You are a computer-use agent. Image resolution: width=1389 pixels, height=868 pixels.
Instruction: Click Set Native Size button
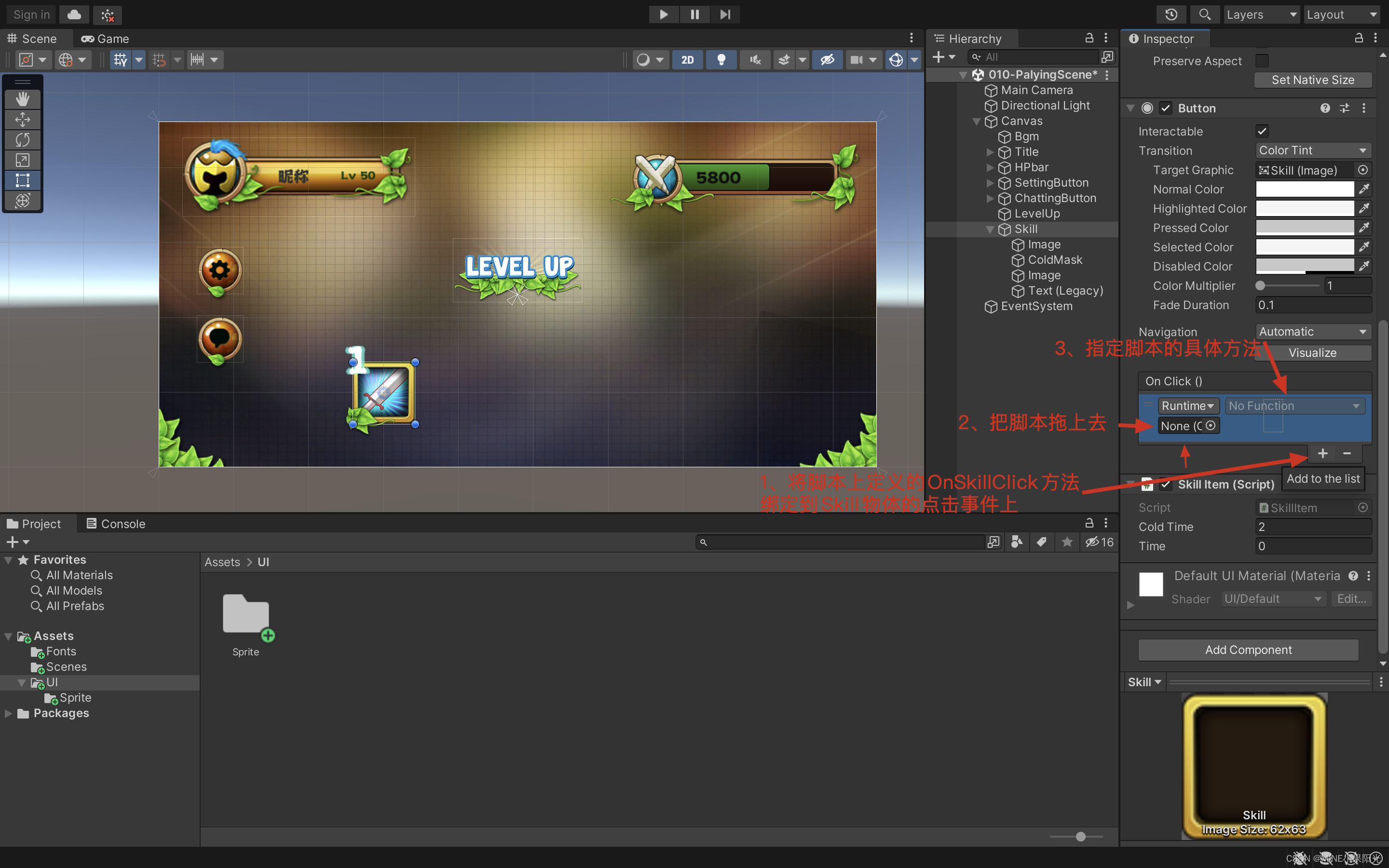click(1313, 80)
